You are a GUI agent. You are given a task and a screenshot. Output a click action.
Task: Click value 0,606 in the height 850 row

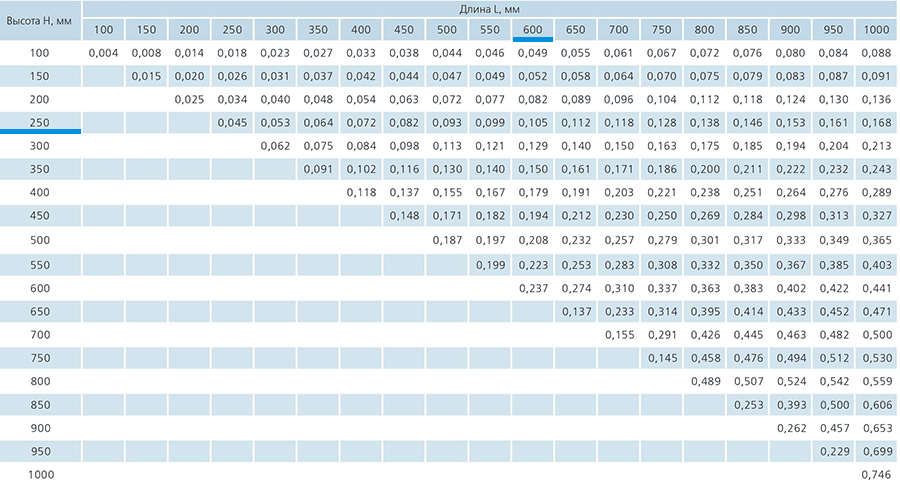click(876, 405)
